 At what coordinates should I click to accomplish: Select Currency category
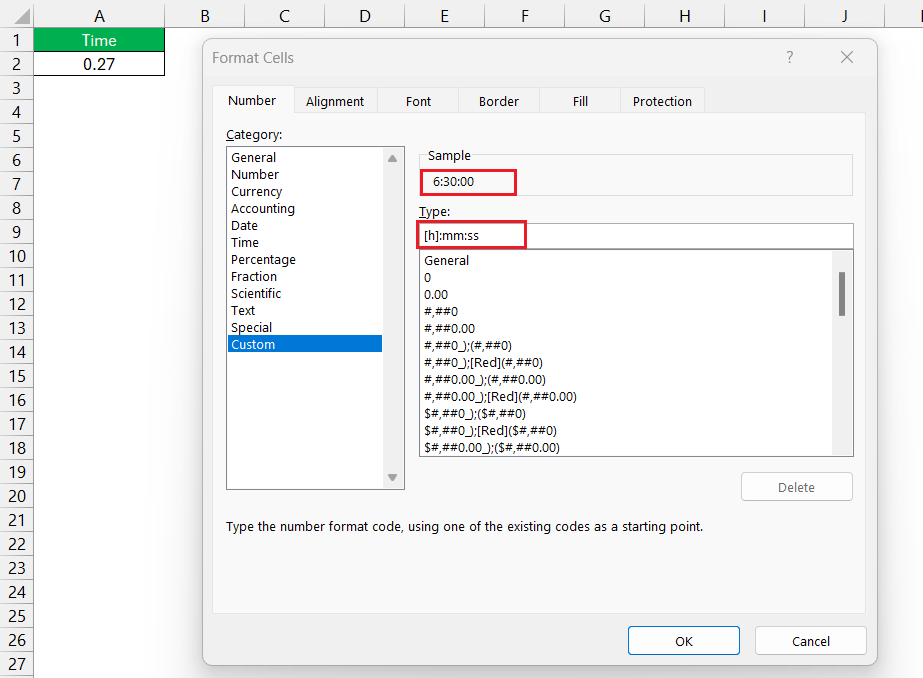pyautogui.click(x=305, y=191)
